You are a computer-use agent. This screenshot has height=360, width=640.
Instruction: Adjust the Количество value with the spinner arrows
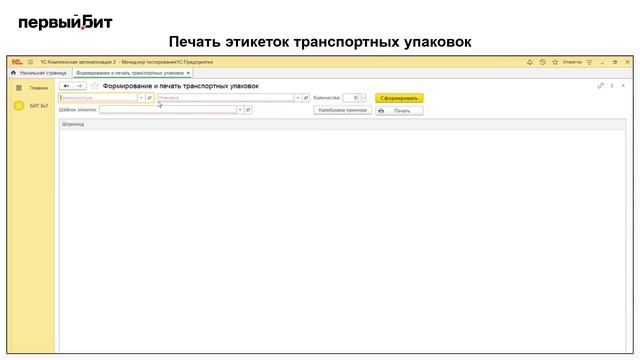click(x=363, y=98)
